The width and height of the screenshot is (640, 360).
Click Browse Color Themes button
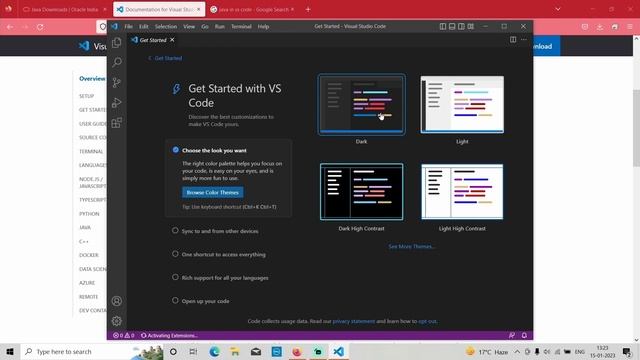pos(213,192)
